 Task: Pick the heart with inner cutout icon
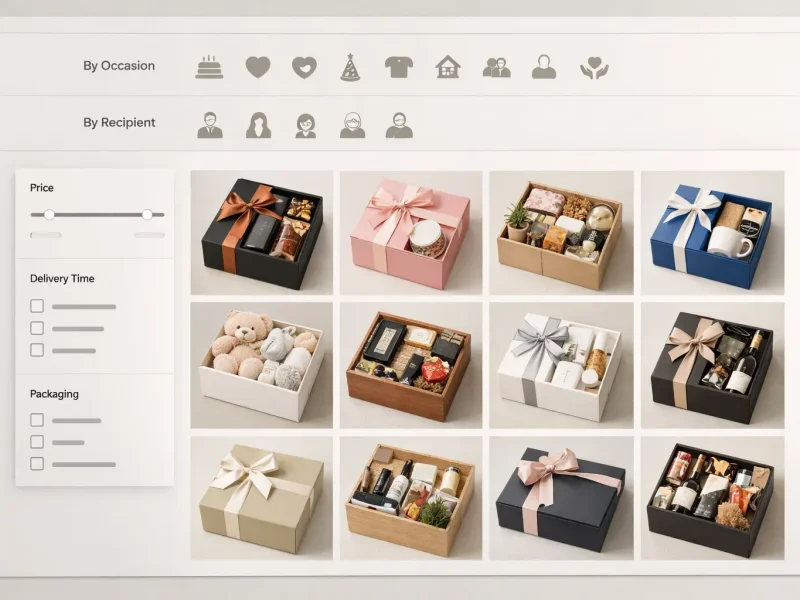(304, 67)
